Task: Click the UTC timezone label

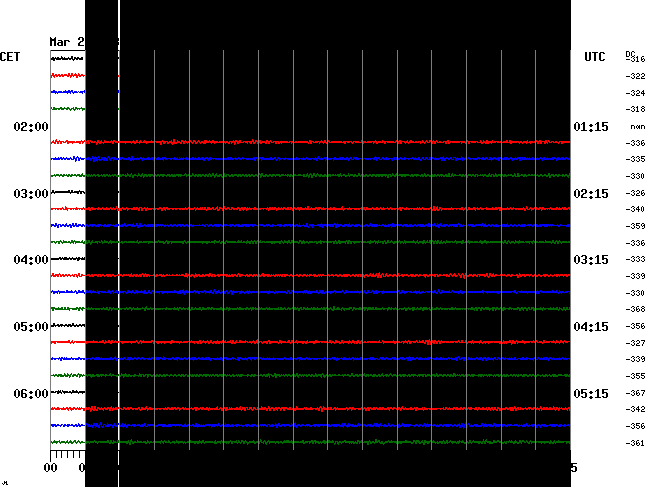Action: point(595,56)
